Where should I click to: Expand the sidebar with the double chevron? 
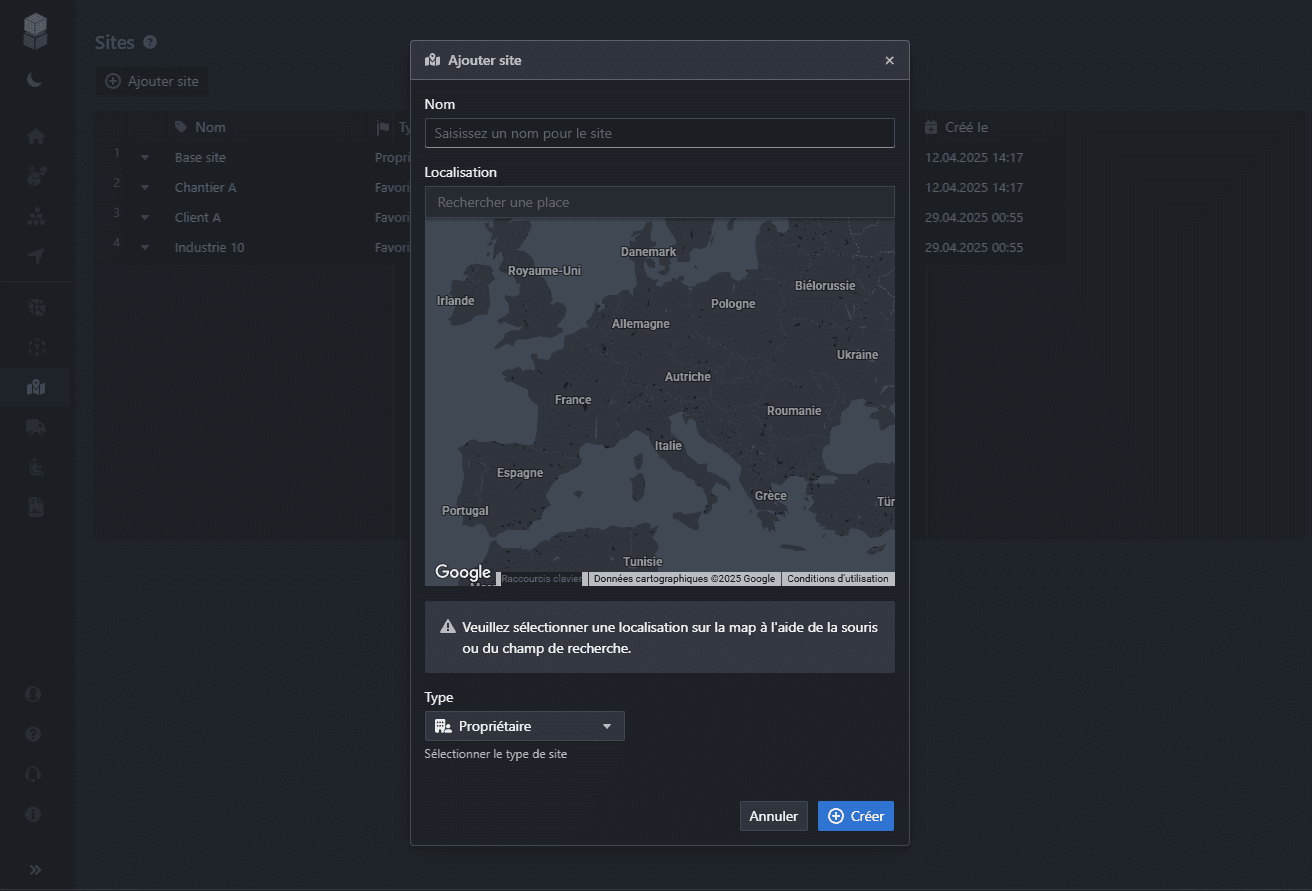(36, 869)
